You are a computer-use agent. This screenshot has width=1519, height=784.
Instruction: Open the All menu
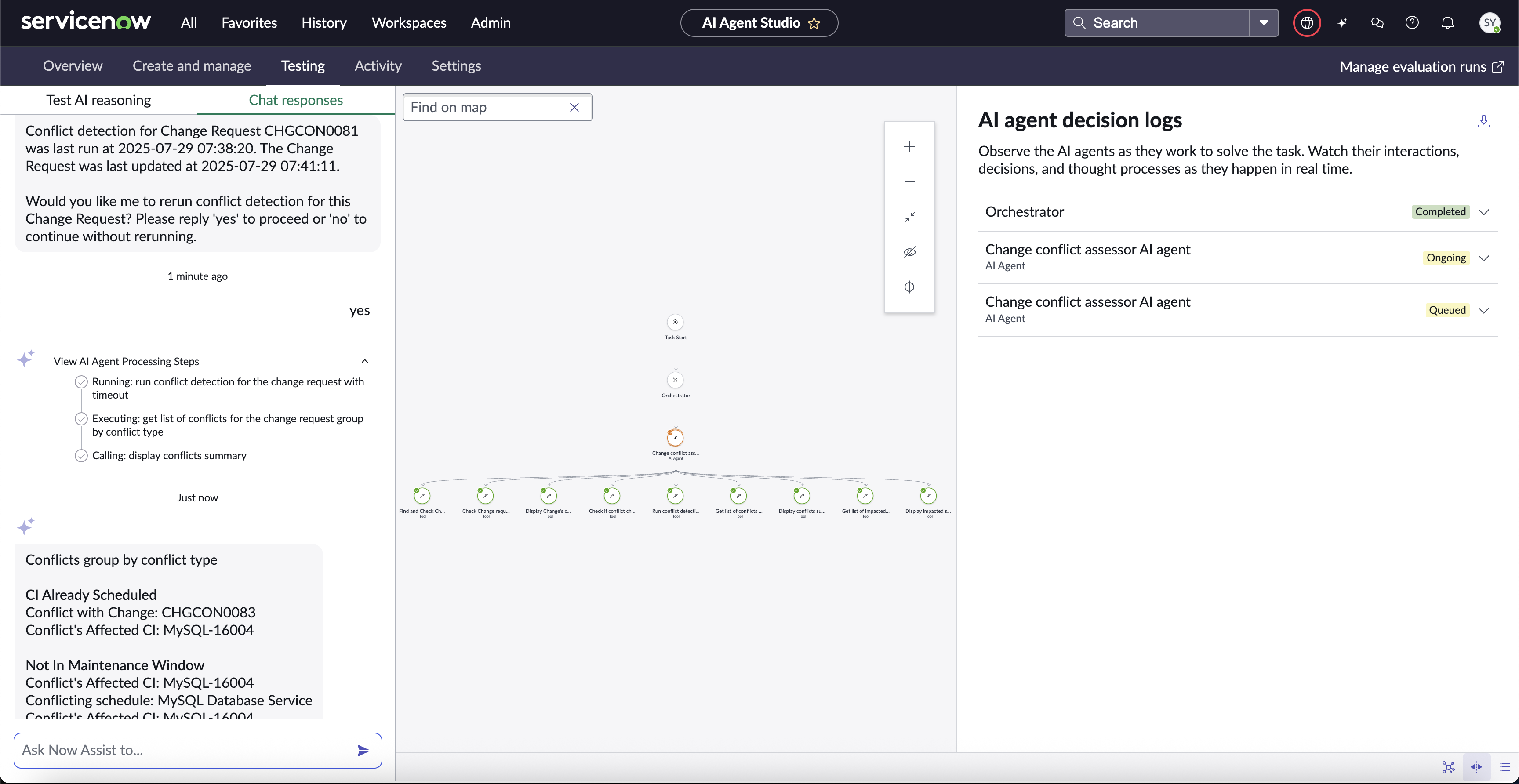click(x=189, y=22)
